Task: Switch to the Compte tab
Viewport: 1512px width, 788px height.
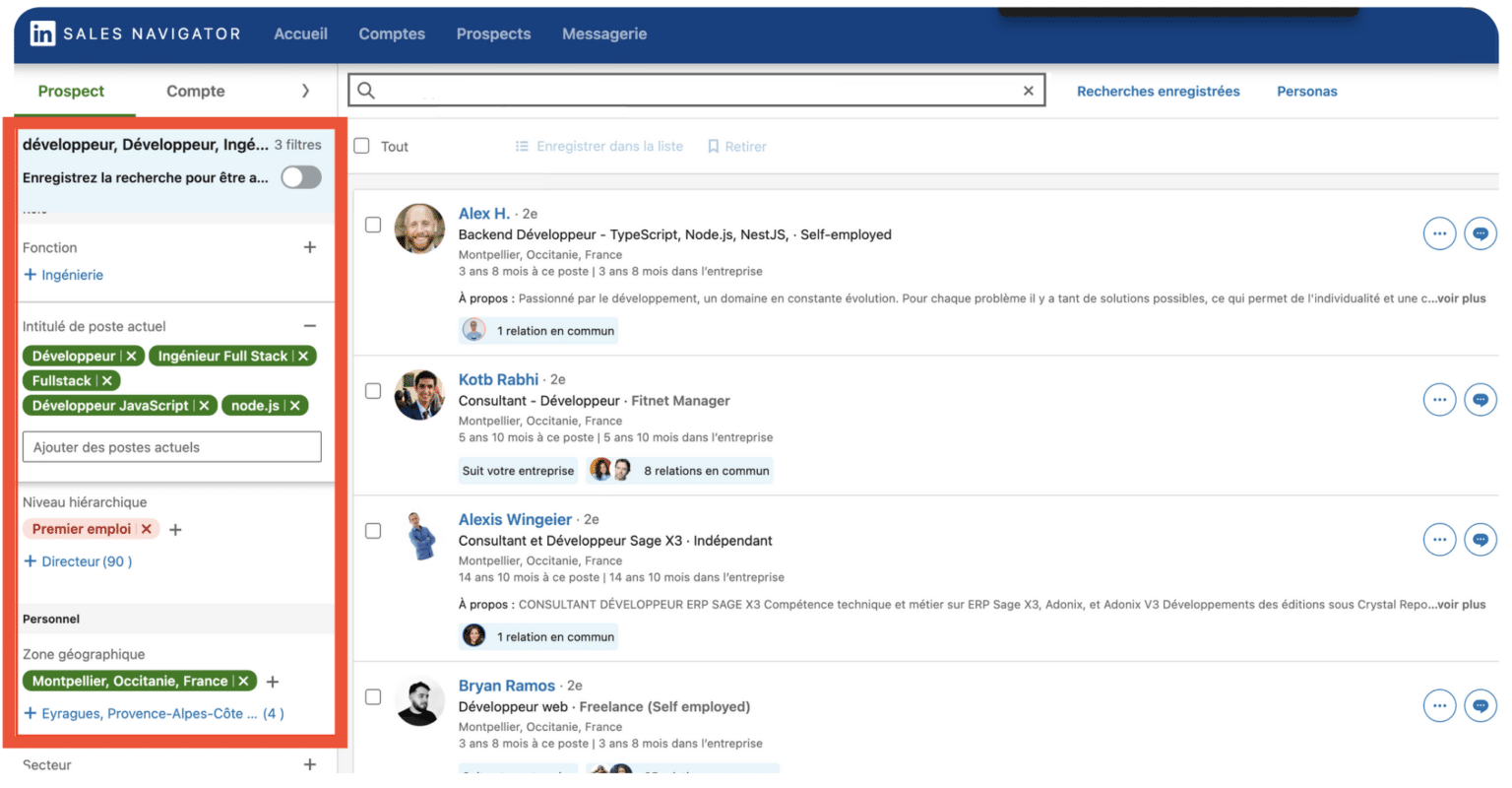Action: coord(195,91)
